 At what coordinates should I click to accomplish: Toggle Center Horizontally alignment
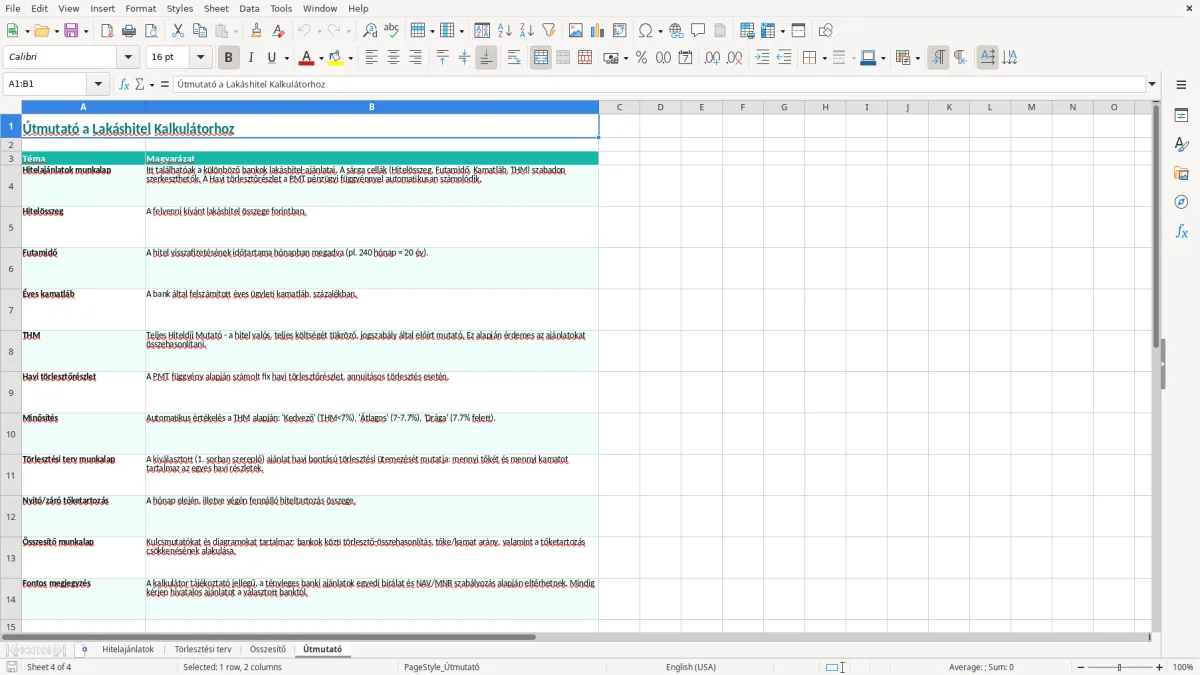393,58
